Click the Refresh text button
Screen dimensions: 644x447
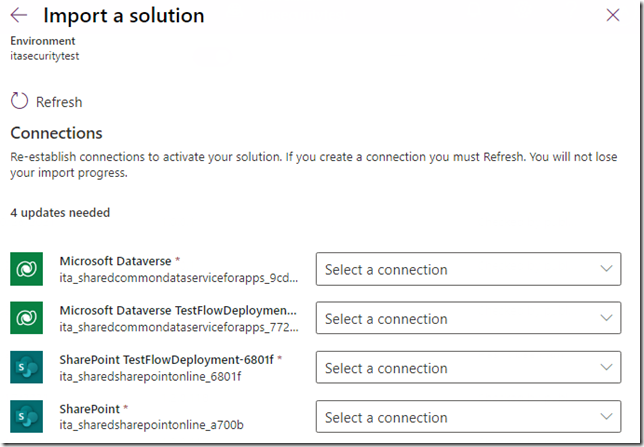[59, 102]
